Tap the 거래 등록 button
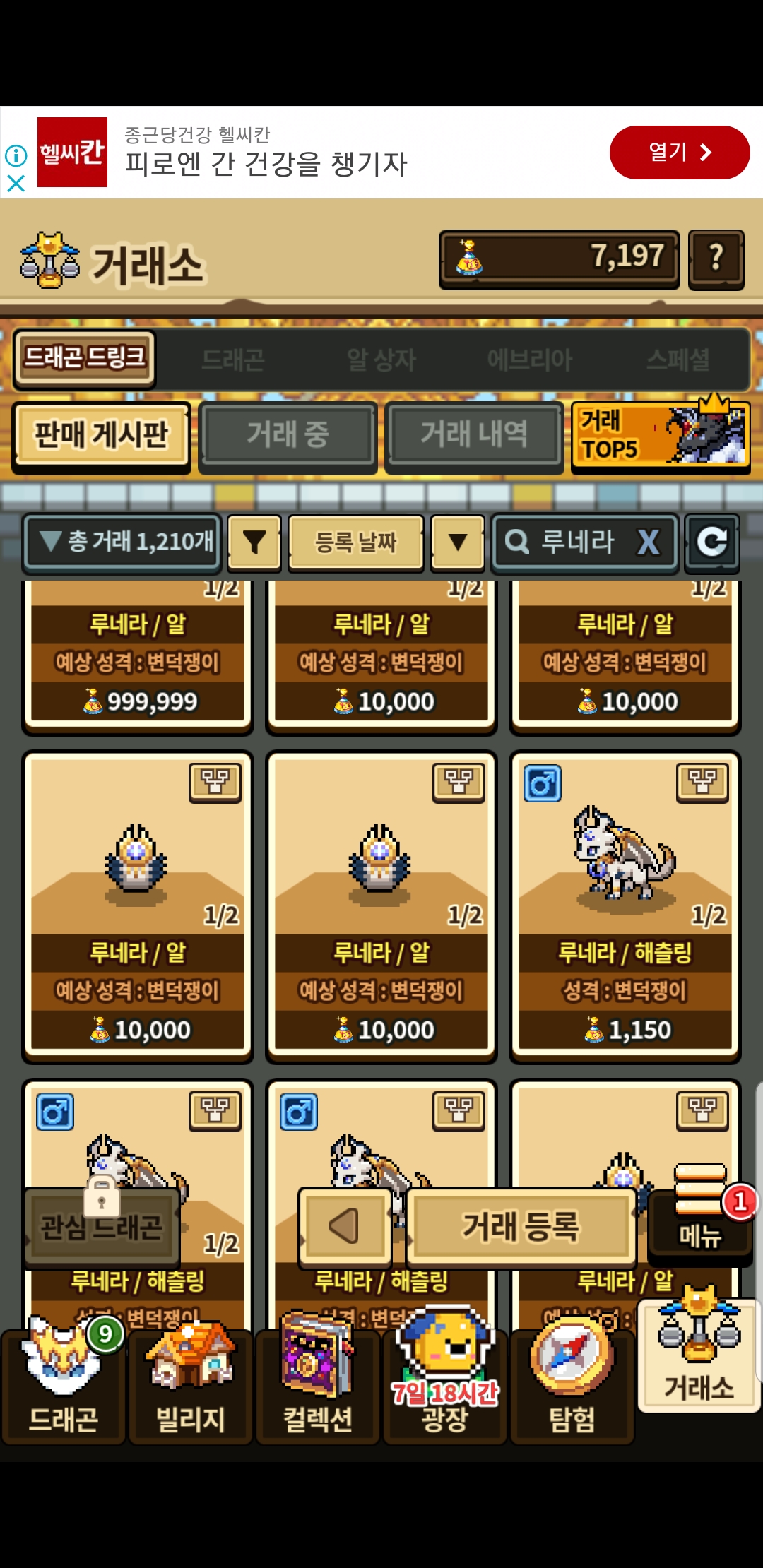This screenshot has height=1568, width=763. point(521,1226)
